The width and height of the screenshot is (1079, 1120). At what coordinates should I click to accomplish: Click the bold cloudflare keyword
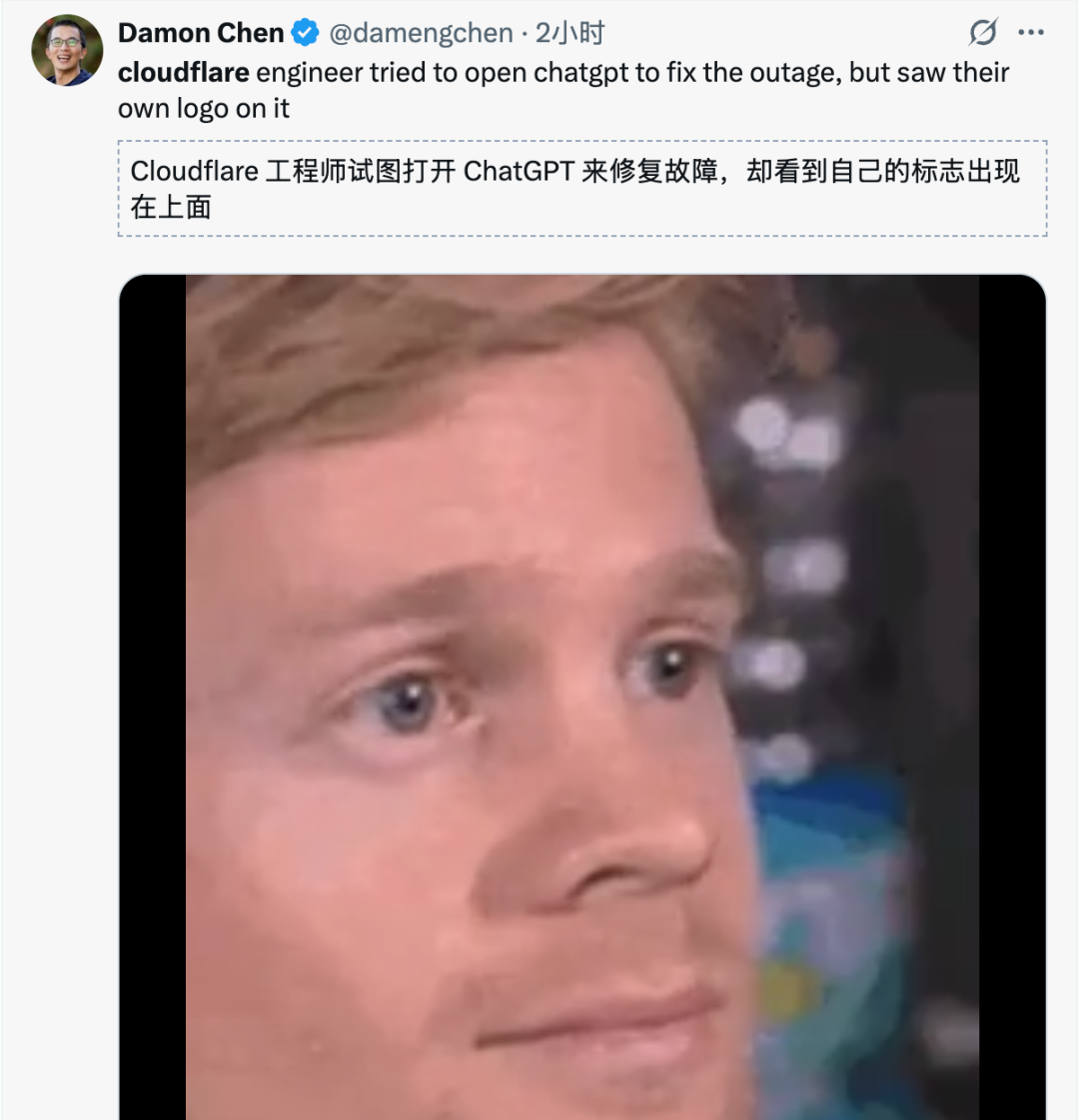point(184,72)
